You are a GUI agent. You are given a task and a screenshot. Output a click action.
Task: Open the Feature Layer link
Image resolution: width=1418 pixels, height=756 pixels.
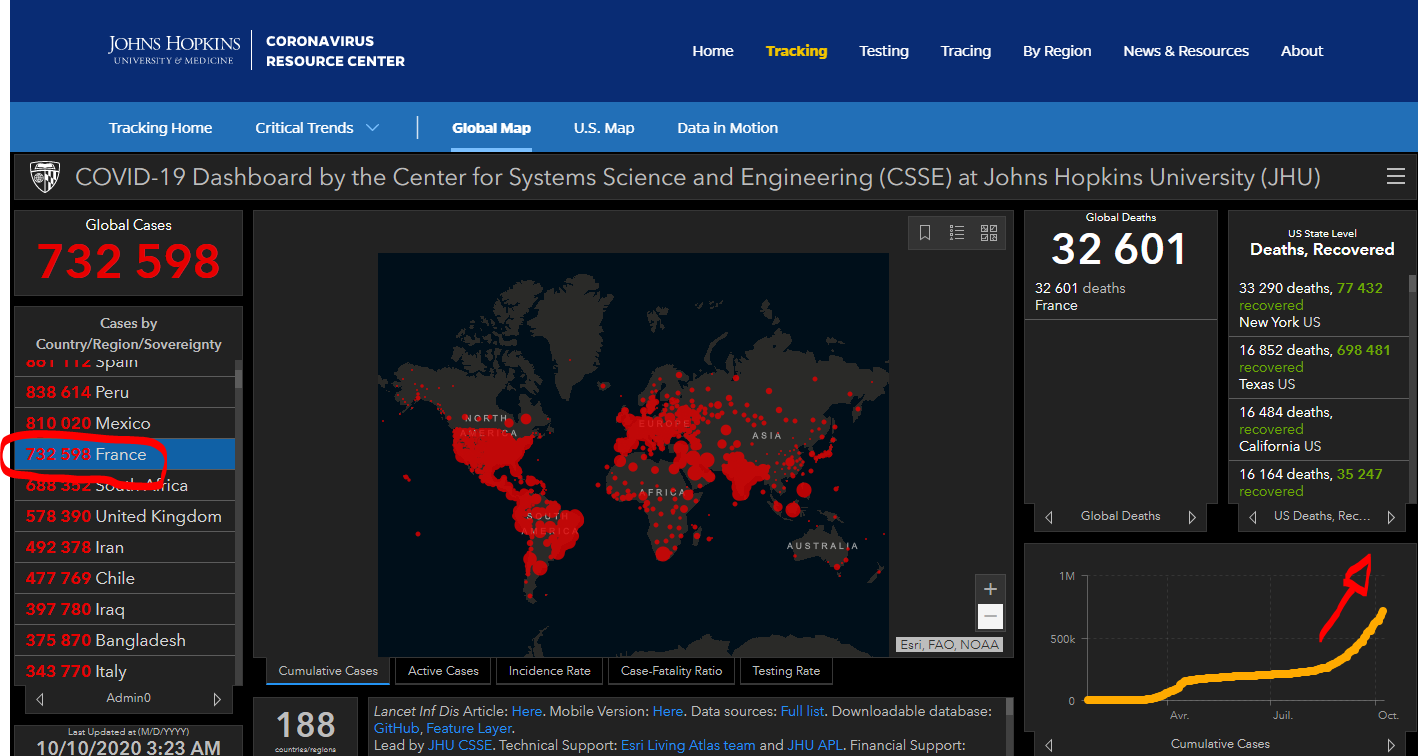coord(469,728)
